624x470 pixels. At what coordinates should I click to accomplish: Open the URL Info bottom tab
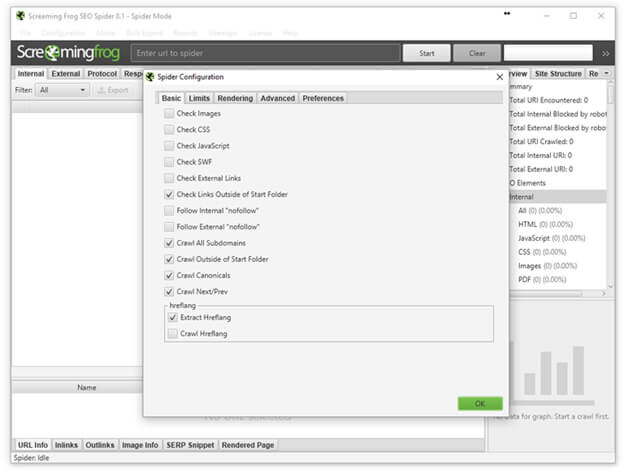coord(33,445)
